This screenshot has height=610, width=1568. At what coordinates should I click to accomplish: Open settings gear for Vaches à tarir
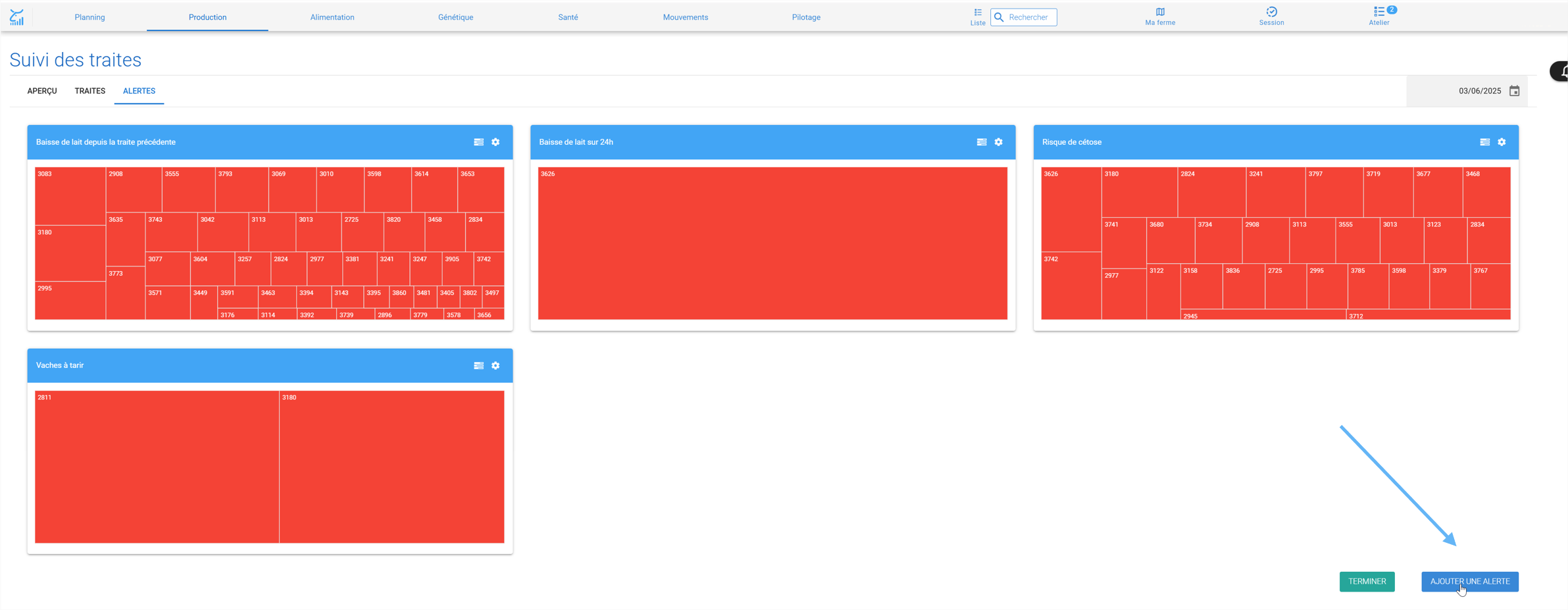point(495,366)
